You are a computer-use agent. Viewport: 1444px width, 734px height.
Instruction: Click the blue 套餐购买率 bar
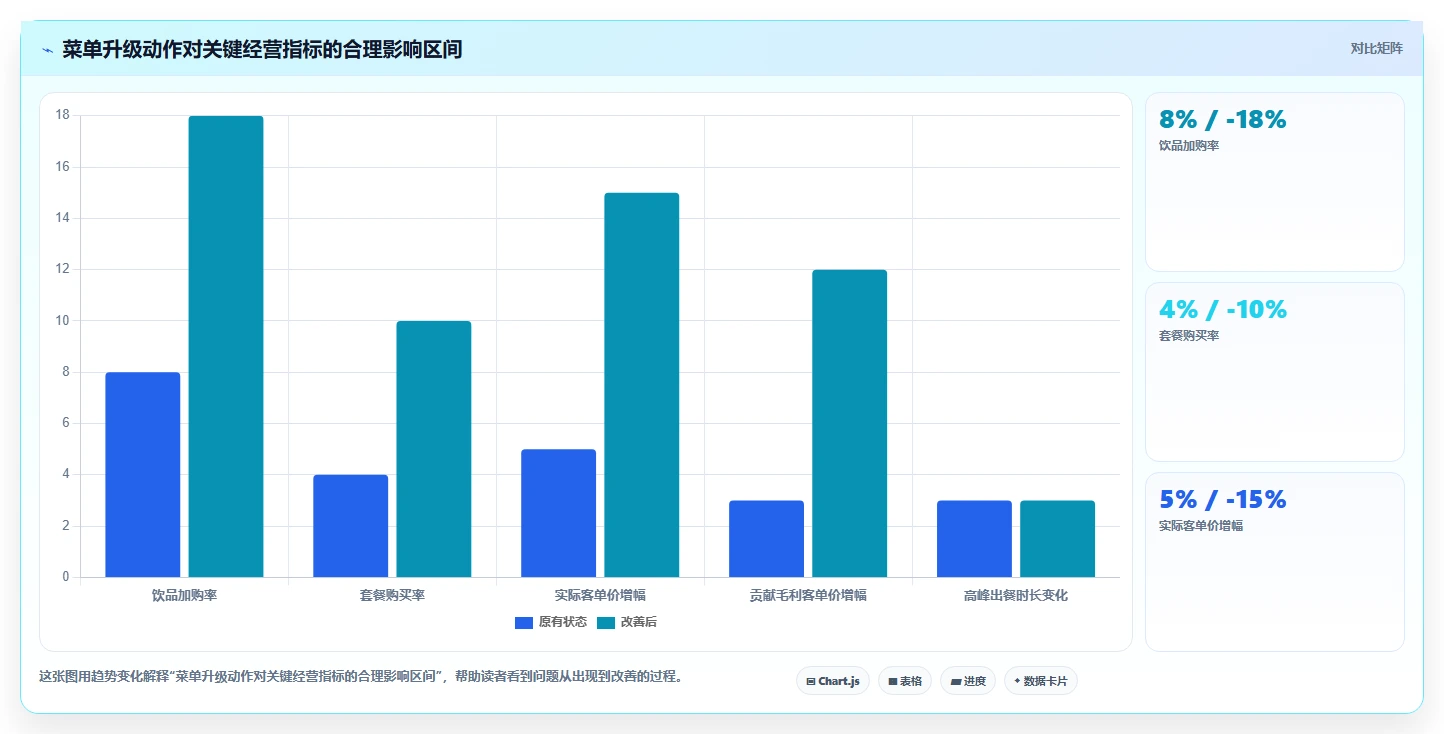pos(351,526)
